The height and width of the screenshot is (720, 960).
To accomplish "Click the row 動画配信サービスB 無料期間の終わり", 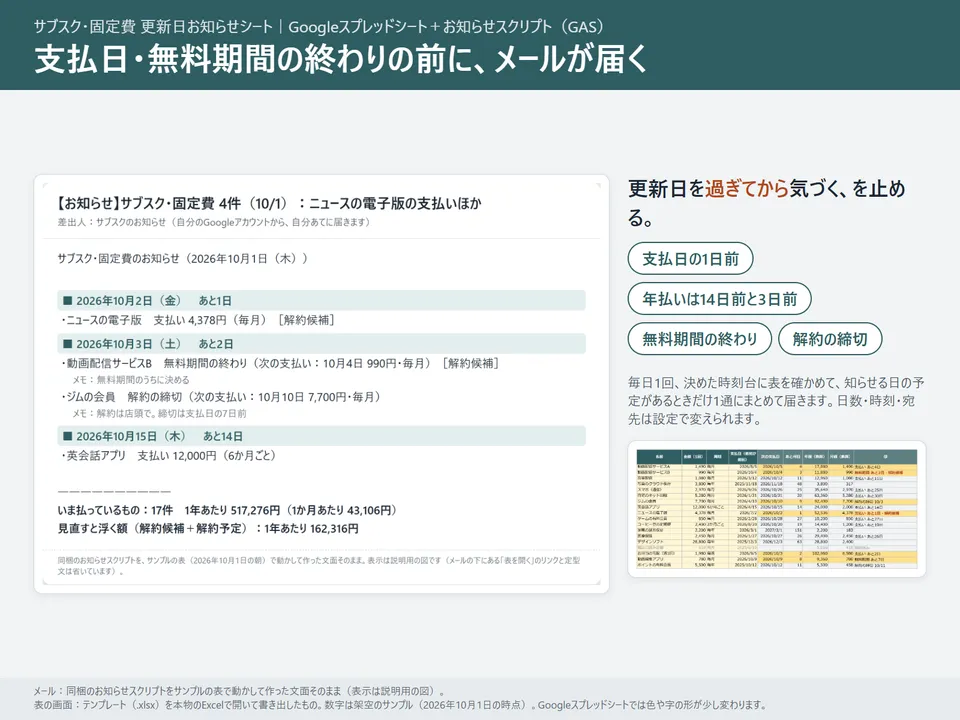I will tap(280, 363).
